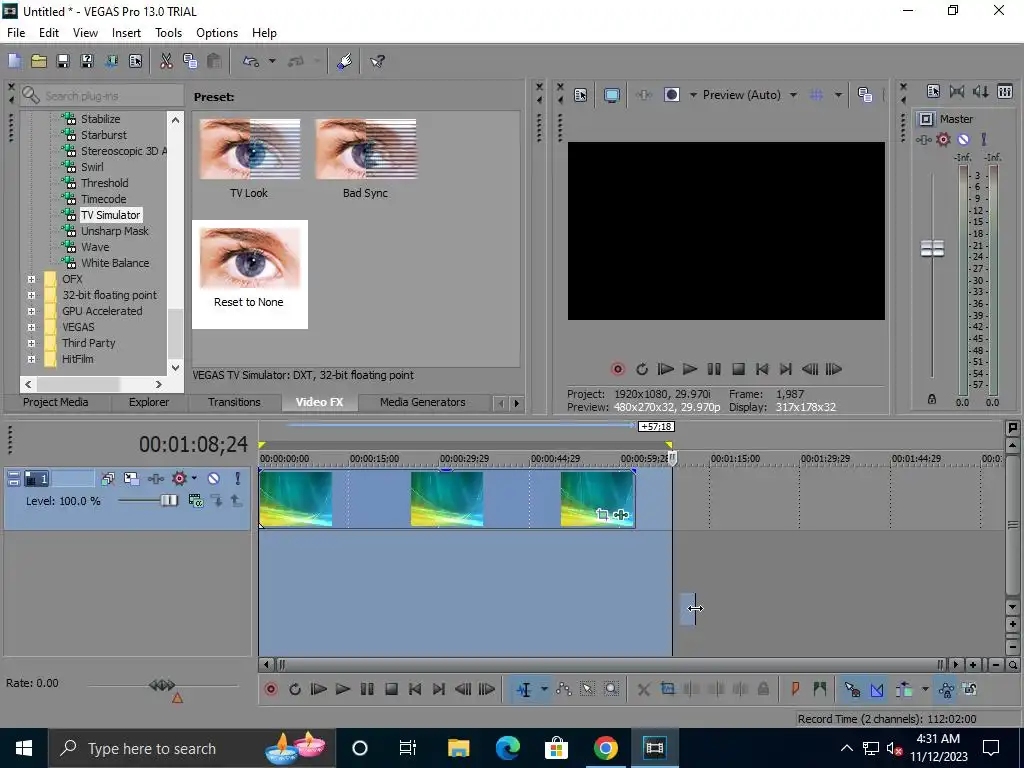1024x768 pixels.
Task: Open File menu
Action: 16,33
